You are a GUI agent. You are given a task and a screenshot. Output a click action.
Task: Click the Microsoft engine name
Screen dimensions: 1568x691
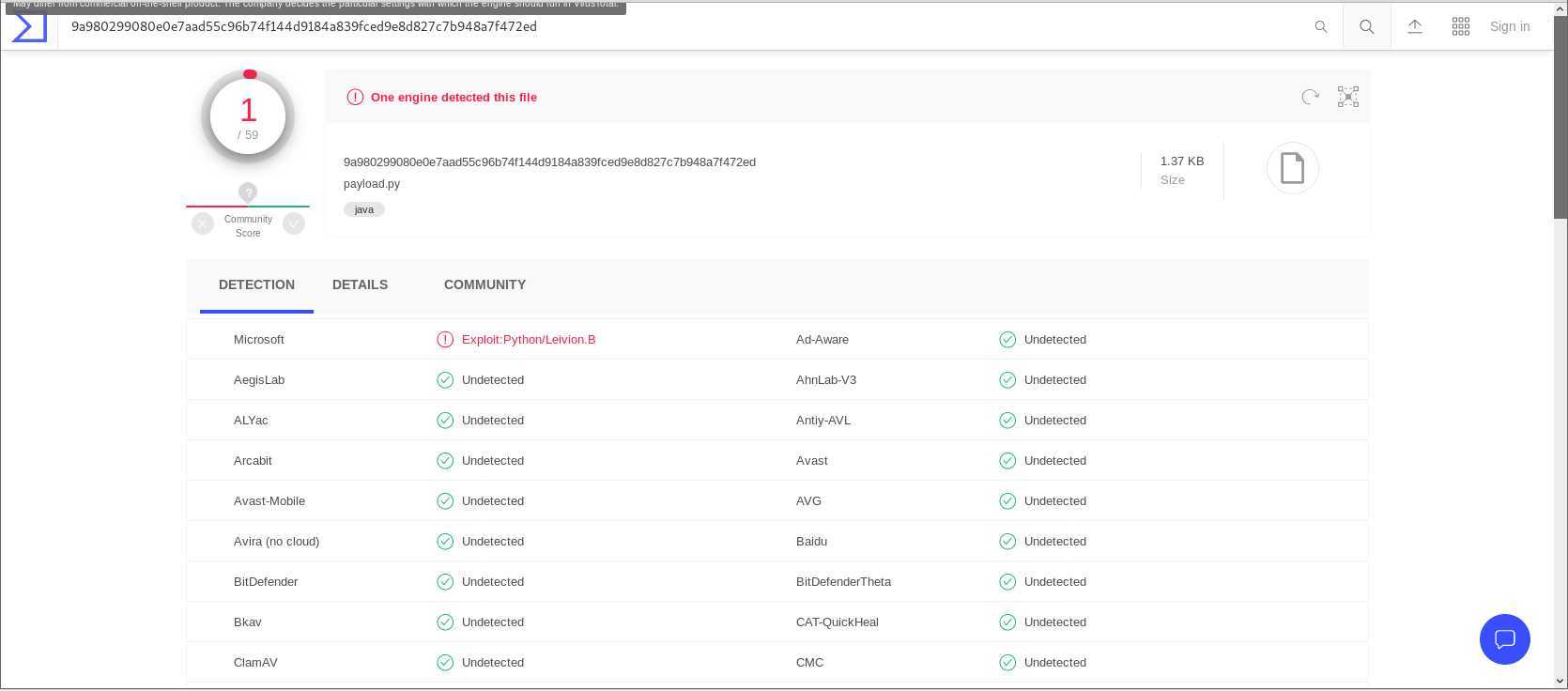259,340
